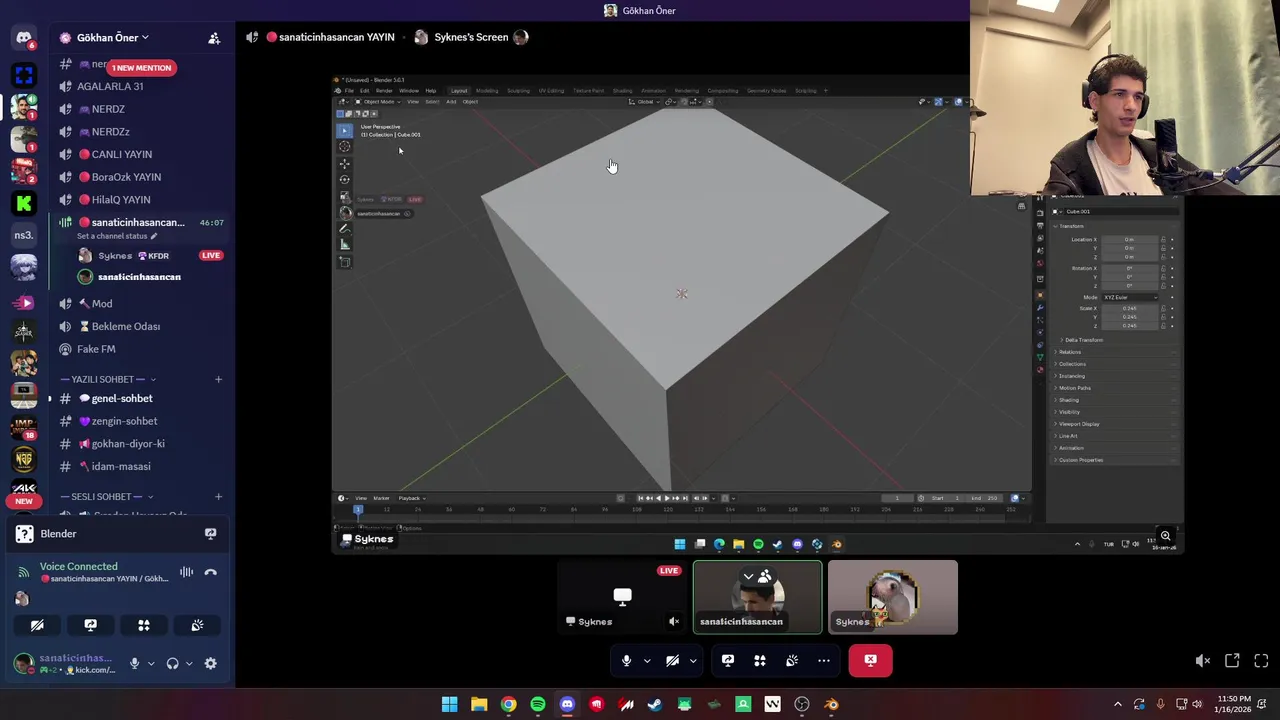The height and width of the screenshot is (720, 1280).
Task: Enter fullscreen for the stream
Action: point(1261,660)
